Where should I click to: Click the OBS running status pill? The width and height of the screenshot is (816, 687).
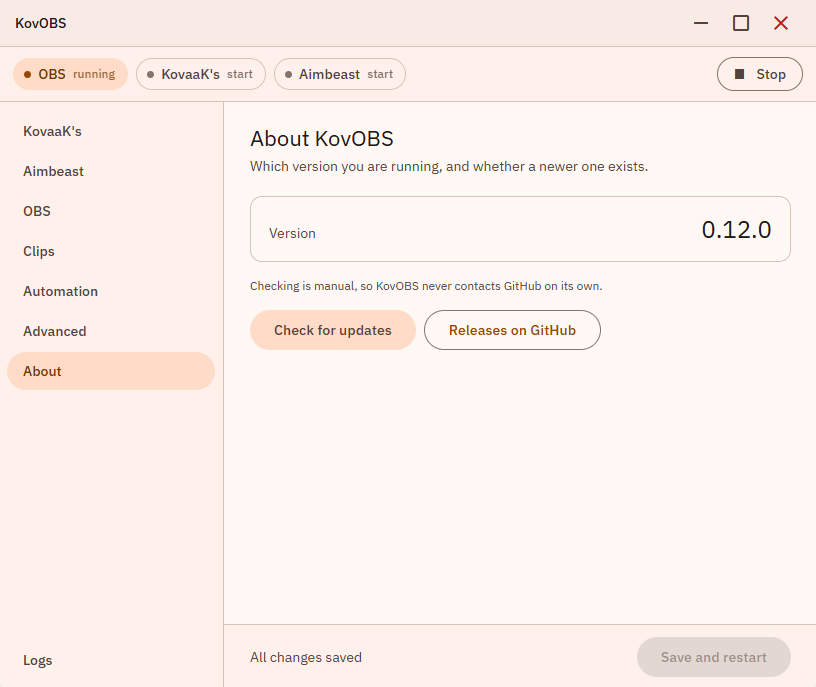coord(70,74)
